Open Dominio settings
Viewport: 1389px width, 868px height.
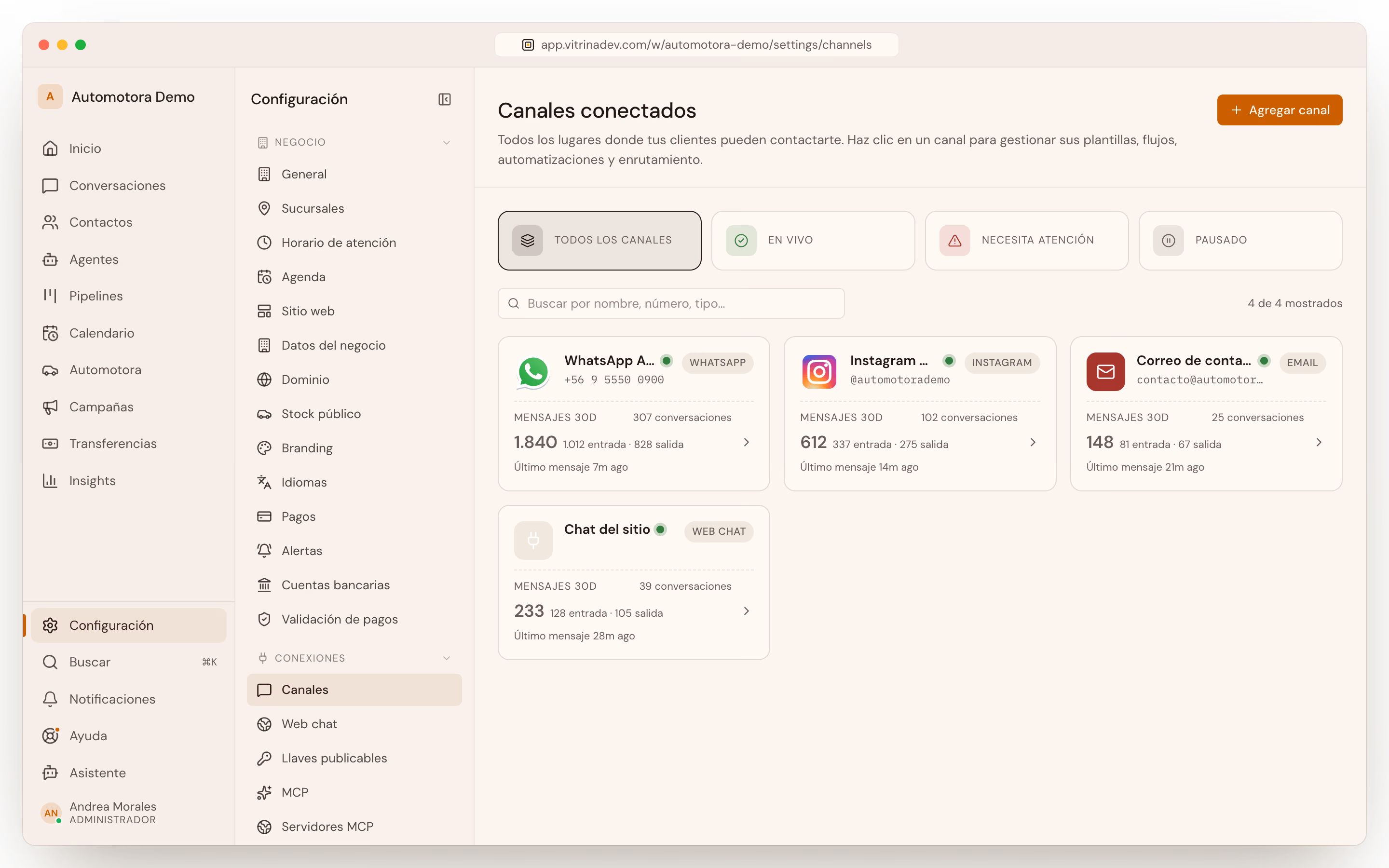[x=354, y=380]
